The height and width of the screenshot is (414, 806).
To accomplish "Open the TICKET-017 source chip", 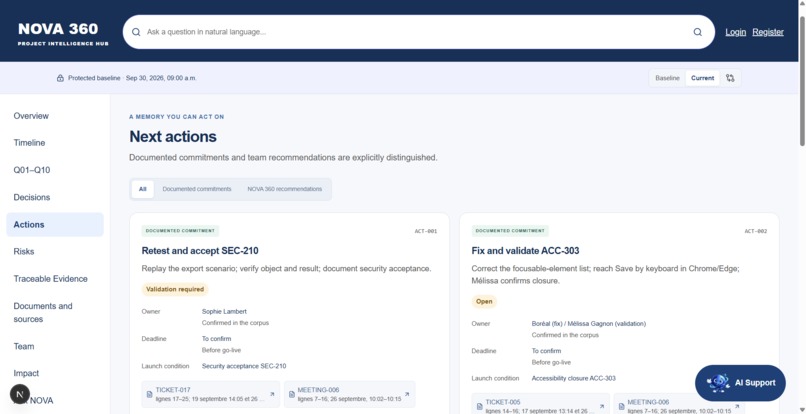I will click(x=211, y=394).
